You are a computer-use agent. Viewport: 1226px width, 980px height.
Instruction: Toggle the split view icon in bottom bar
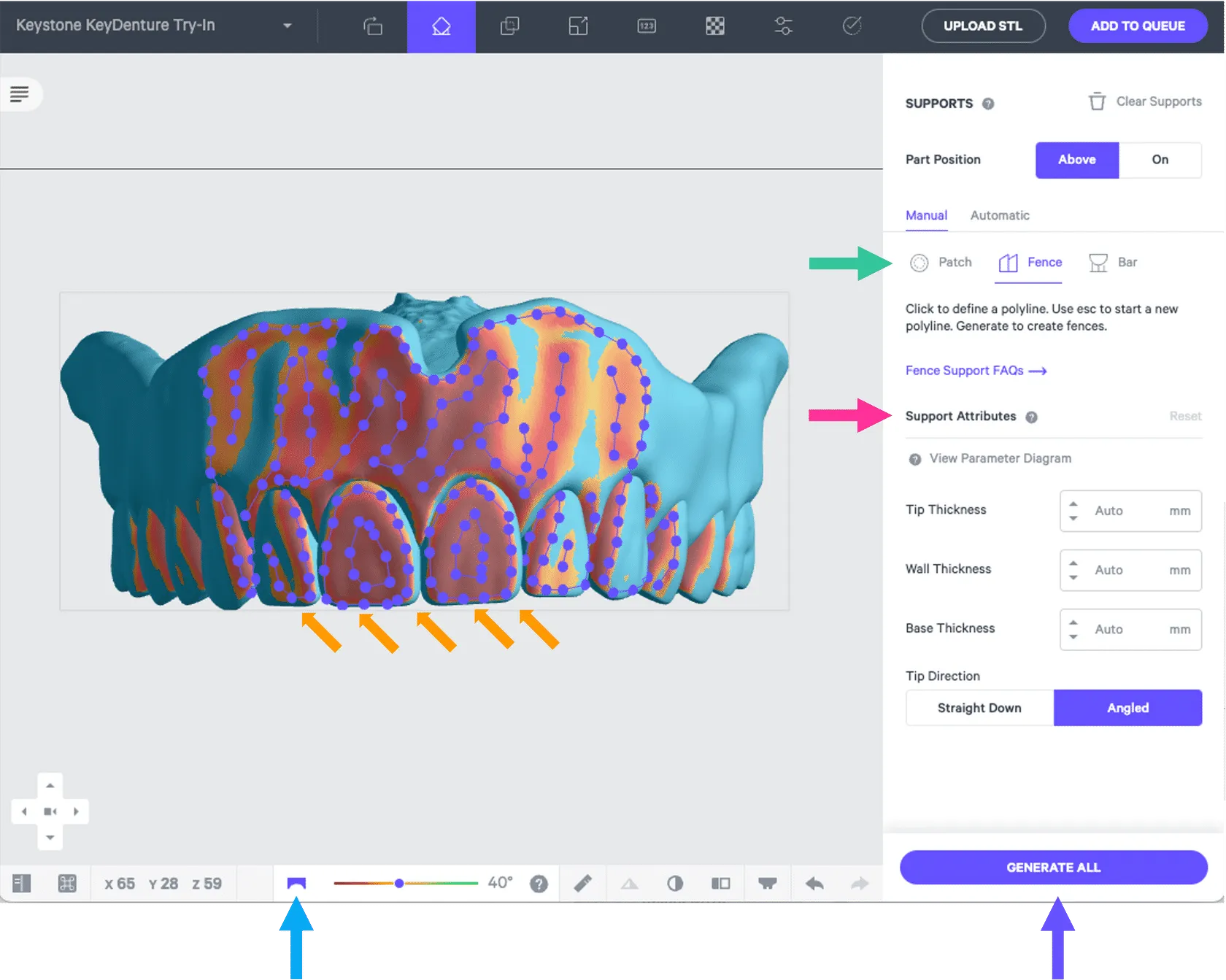point(720,884)
